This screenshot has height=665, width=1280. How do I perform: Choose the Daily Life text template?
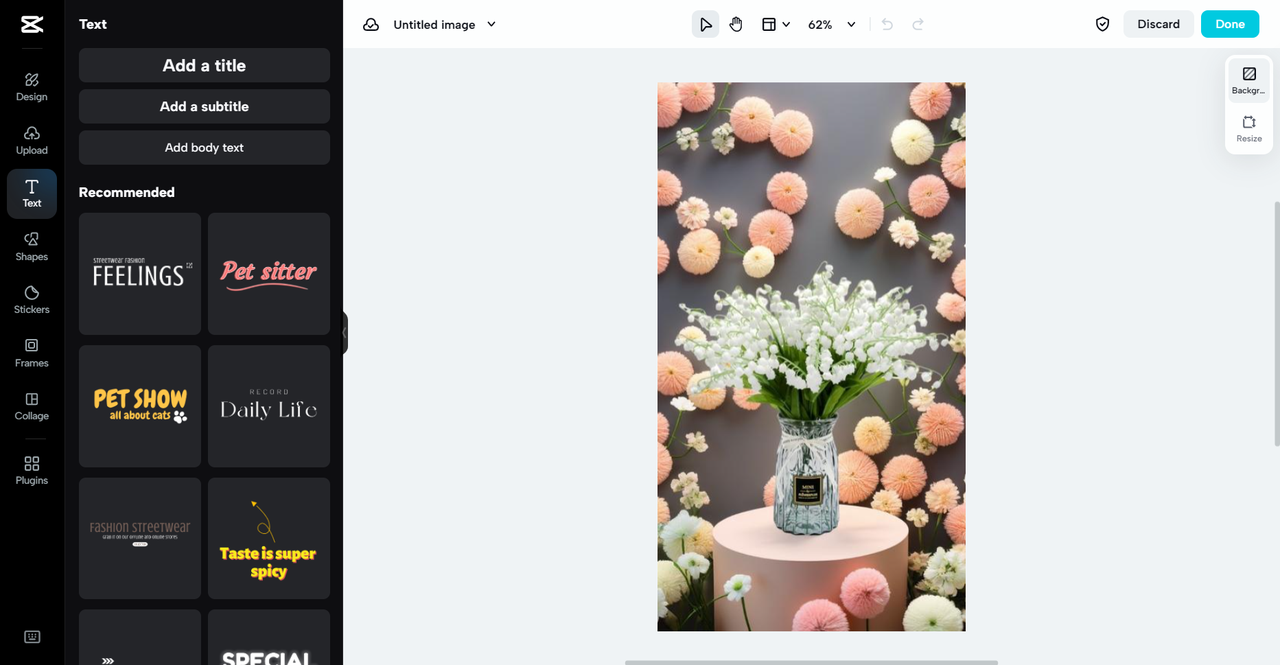click(269, 406)
